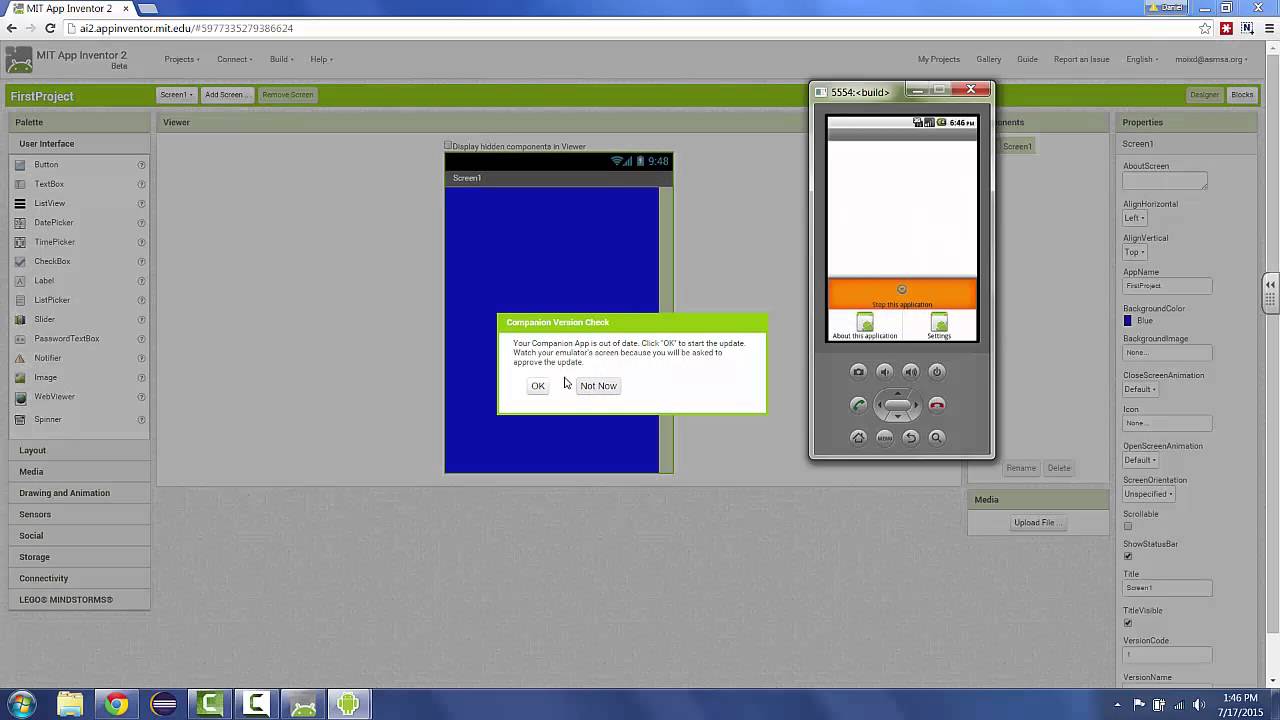The image size is (1280, 720).
Task: Expand the Drawing and Animation section
Action: (x=79, y=493)
